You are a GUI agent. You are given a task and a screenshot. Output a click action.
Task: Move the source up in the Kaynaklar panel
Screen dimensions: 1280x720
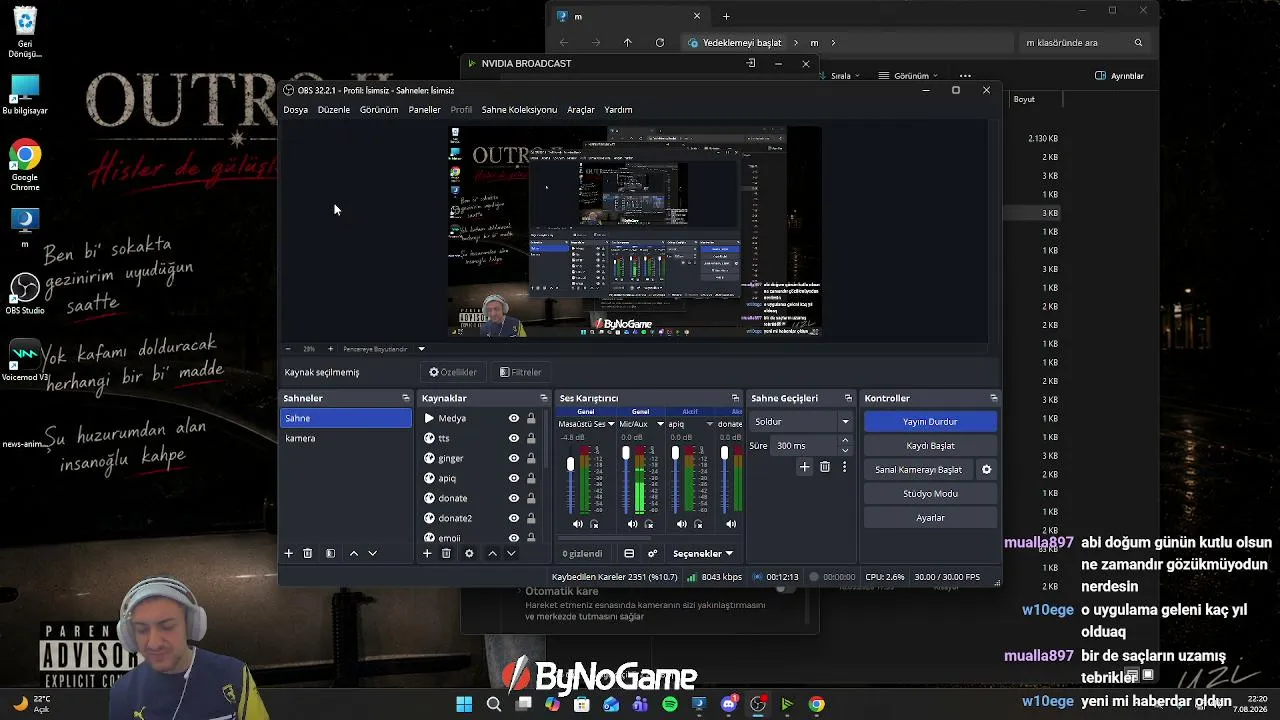(x=492, y=553)
